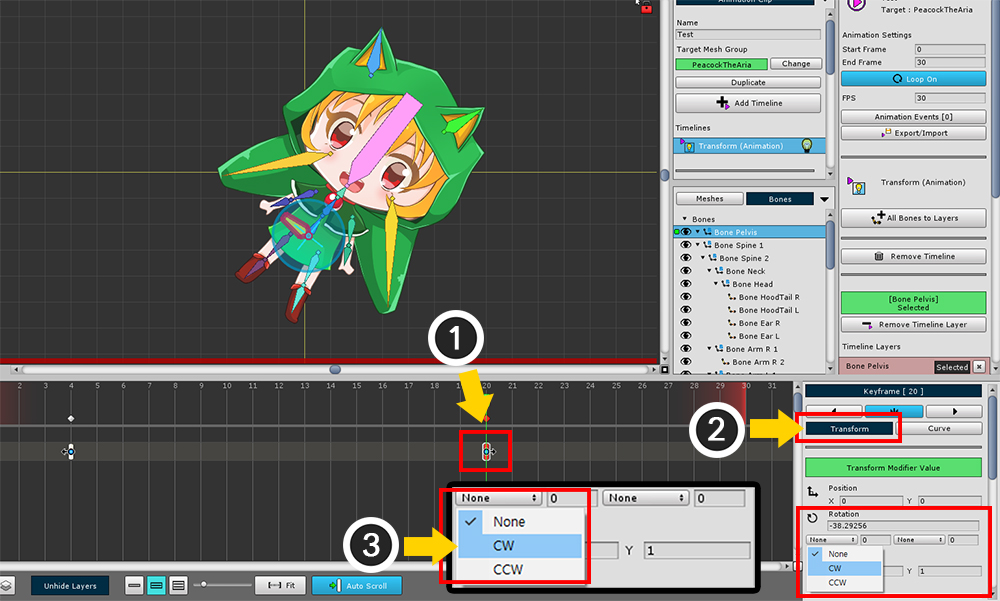Screen dimensions: 1000x601
Task: Toggle visibility of Bone HoodTail L
Action: [686, 310]
